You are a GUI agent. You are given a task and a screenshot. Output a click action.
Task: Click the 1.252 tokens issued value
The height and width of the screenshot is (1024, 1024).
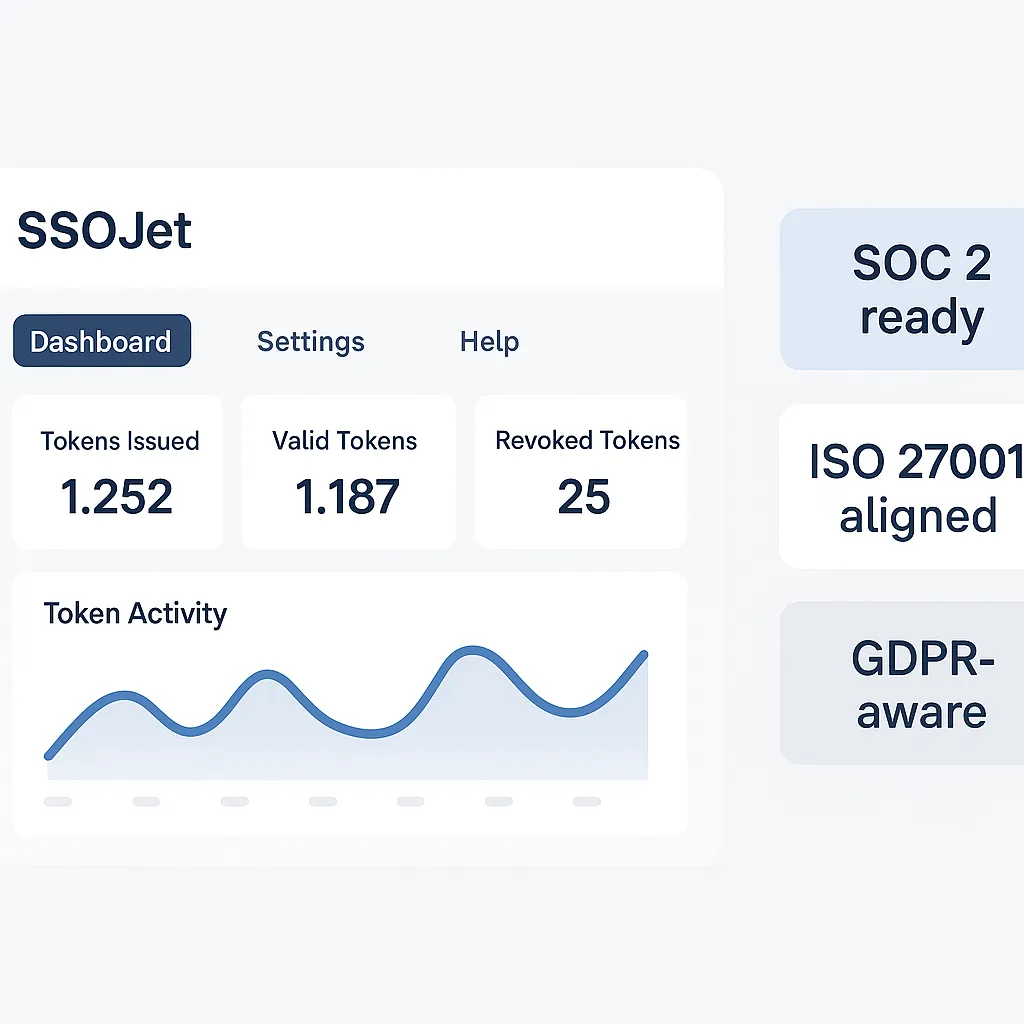(117, 497)
